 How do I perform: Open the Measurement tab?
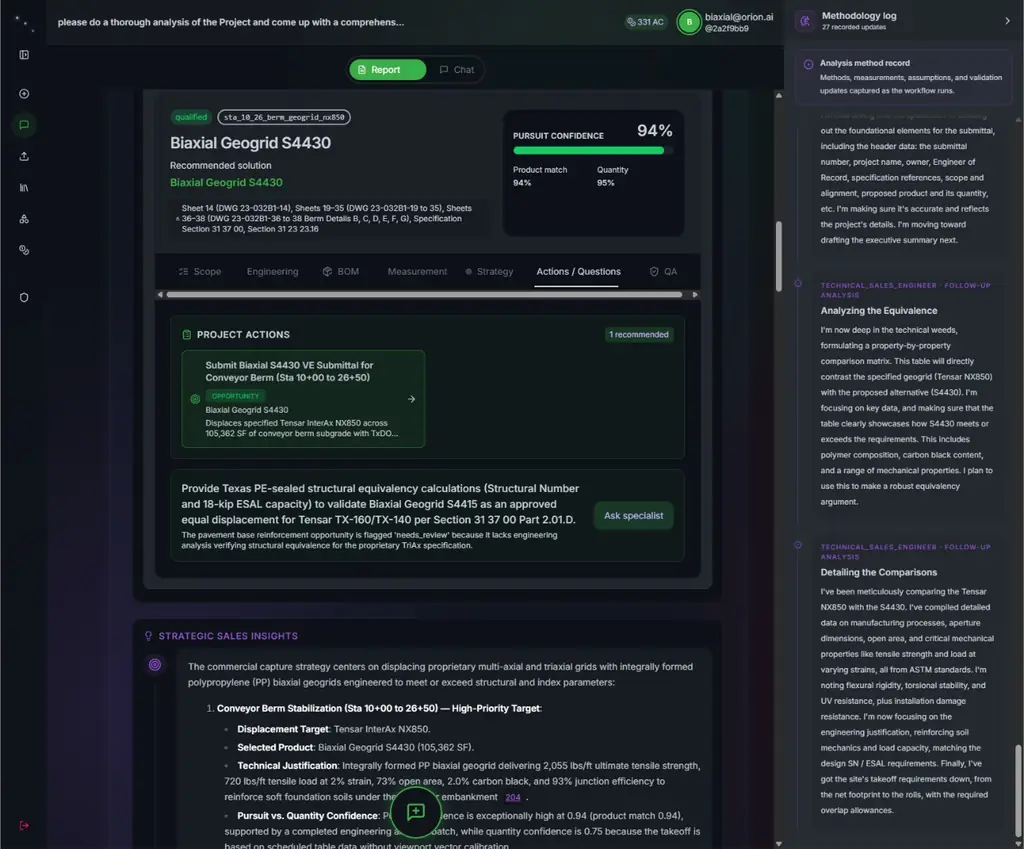(417, 272)
